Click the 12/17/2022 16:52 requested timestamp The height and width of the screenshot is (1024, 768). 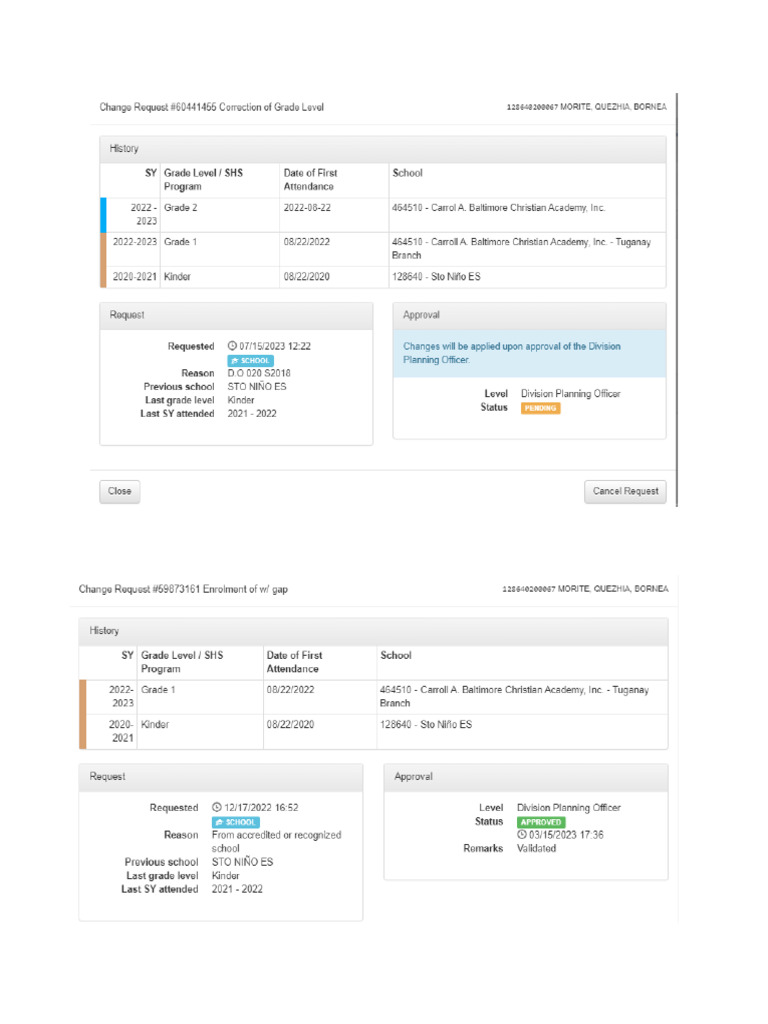pyautogui.click(x=261, y=808)
